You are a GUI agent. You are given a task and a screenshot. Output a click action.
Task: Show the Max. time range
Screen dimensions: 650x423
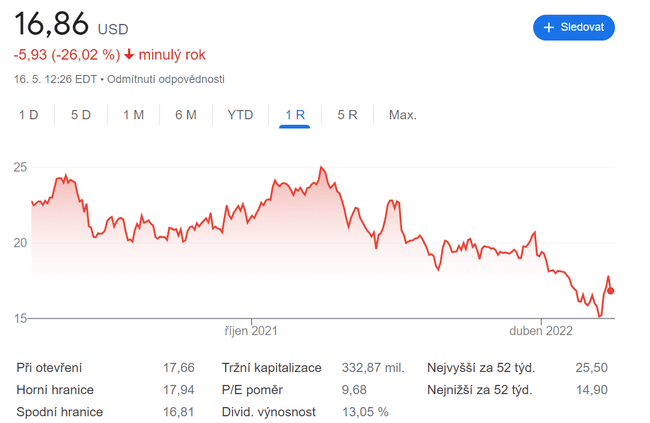click(x=402, y=115)
